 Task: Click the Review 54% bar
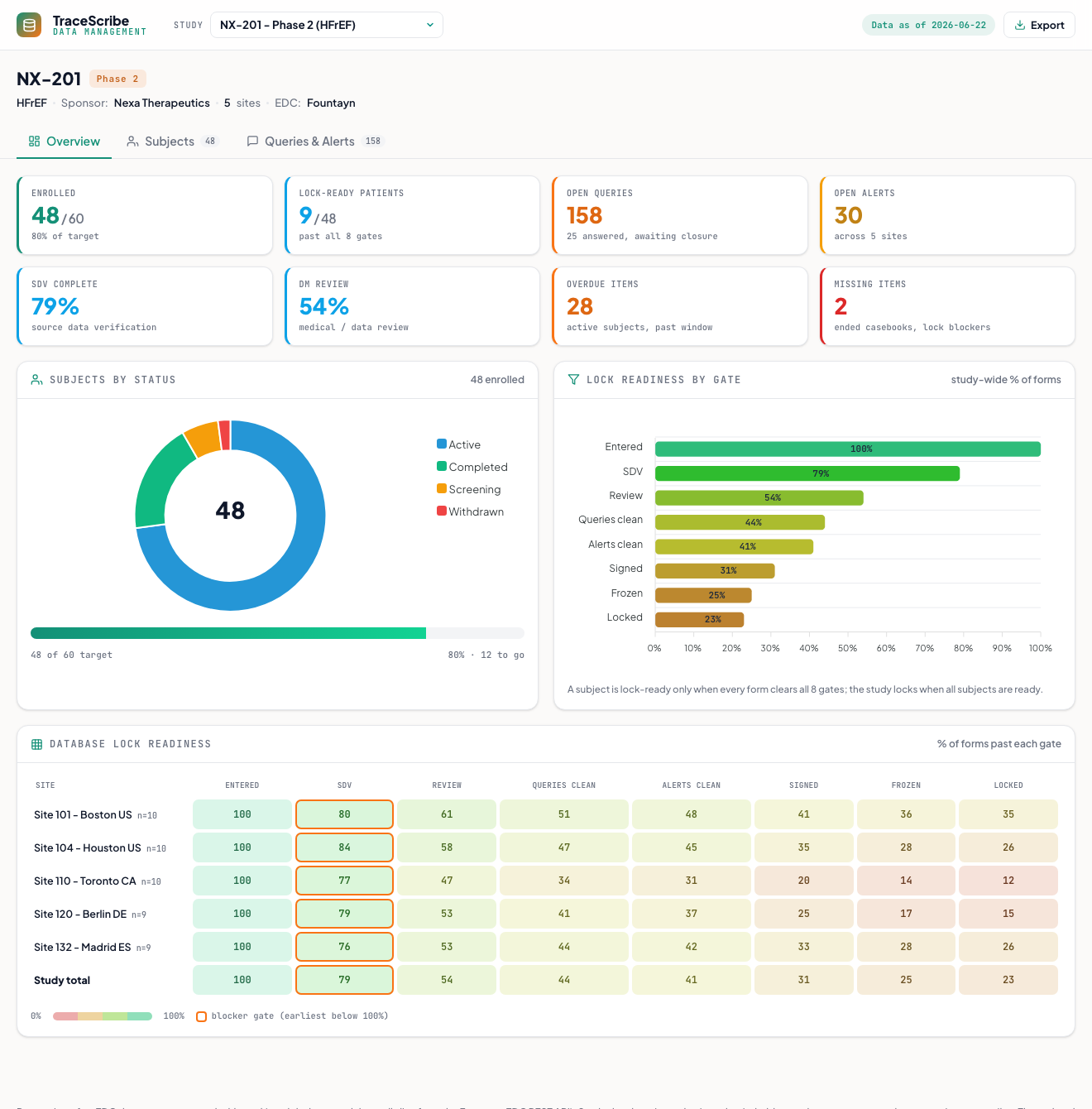[x=759, y=497]
